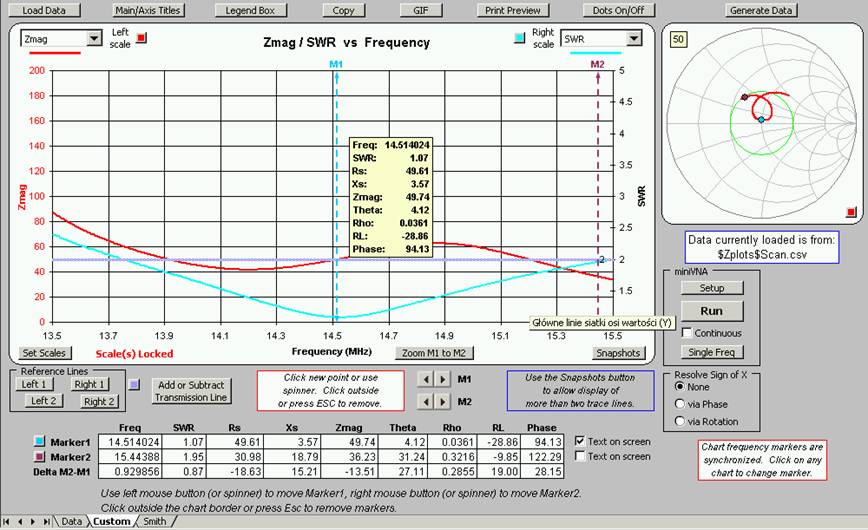The width and height of the screenshot is (868, 530).
Task: Click the Load Data button
Action: tap(44, 10)
